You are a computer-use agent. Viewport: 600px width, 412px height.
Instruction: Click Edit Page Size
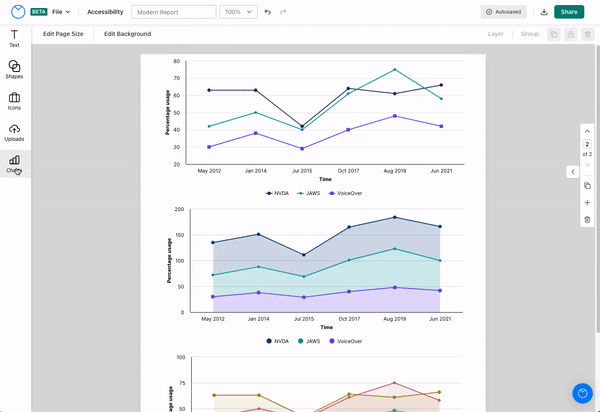click(63, 34)
